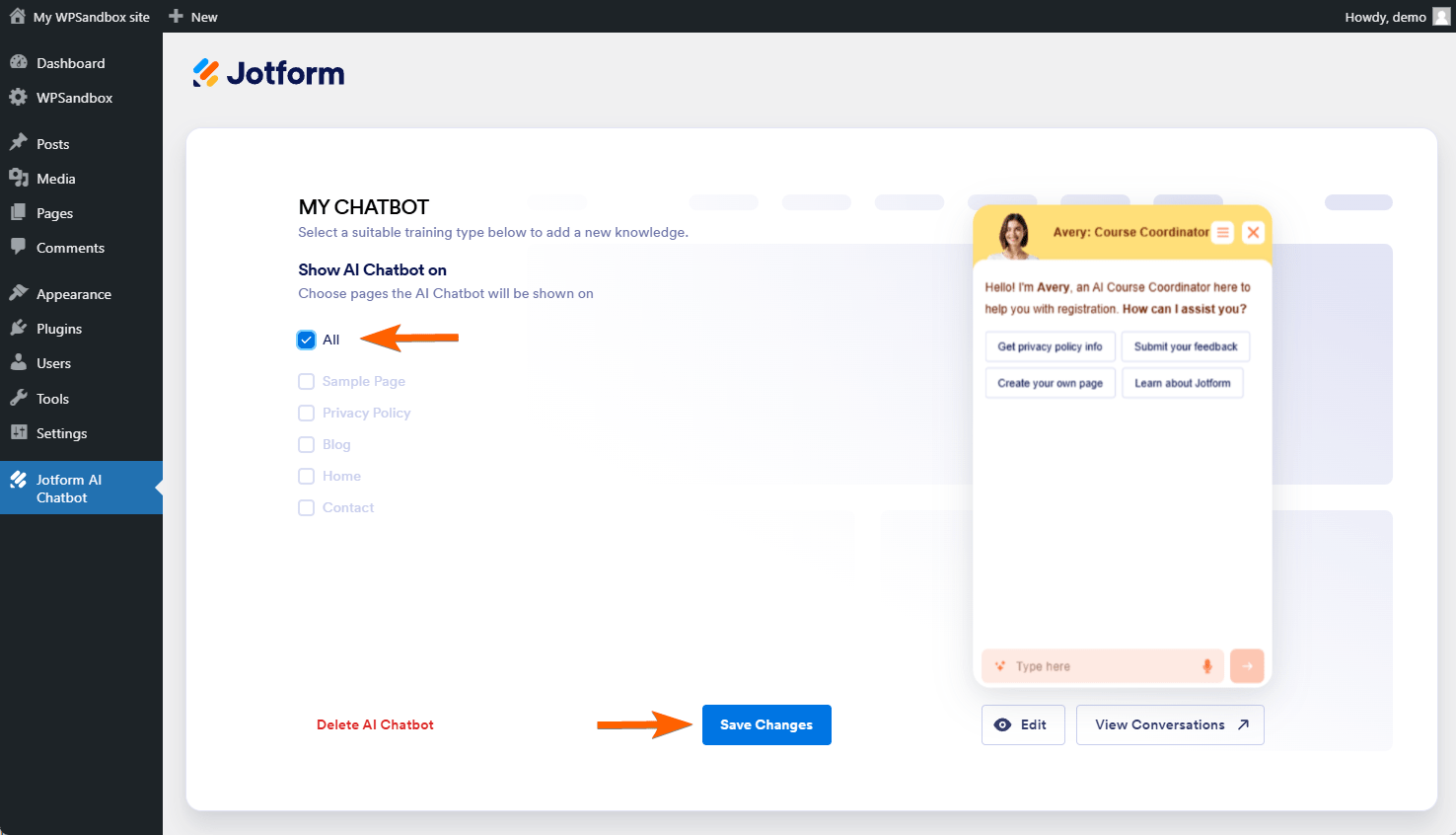This screenshot has width=1456, height=835.
Task: Click the MY CHATBOT heading text
Action: [x=364, y=207]
